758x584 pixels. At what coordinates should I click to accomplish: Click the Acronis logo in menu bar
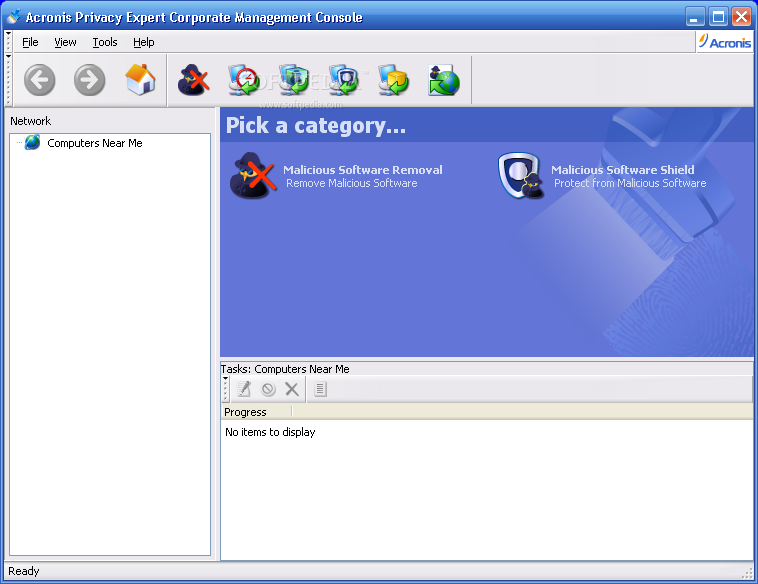[725, 42]
